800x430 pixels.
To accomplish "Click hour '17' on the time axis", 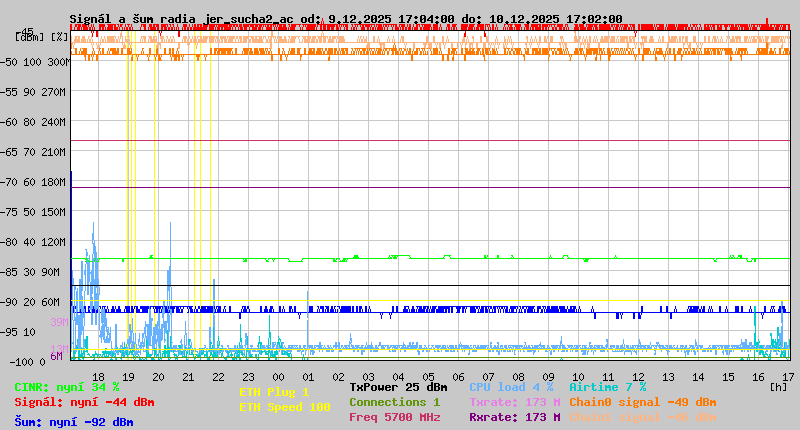I will point(788,377).
